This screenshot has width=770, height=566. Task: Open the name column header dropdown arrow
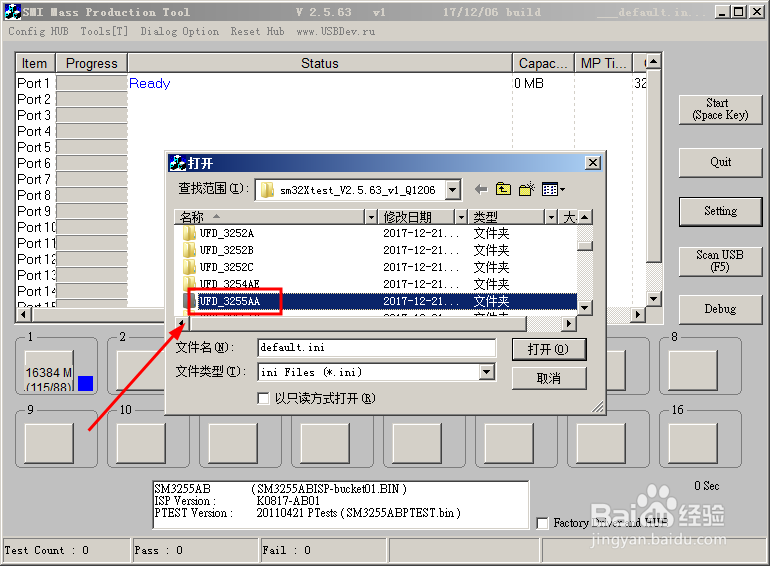(x=371, y=217)
